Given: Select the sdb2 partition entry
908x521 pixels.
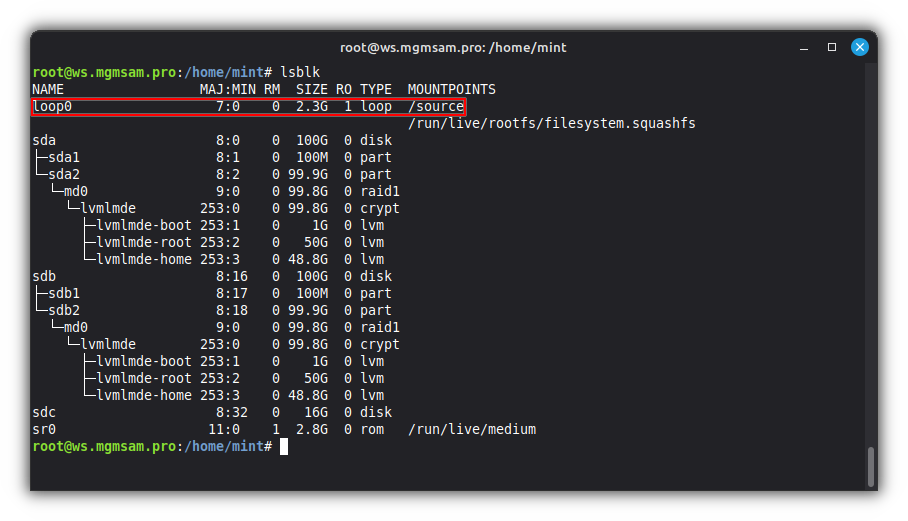Looking at the screenshot, I should [64, 310].
